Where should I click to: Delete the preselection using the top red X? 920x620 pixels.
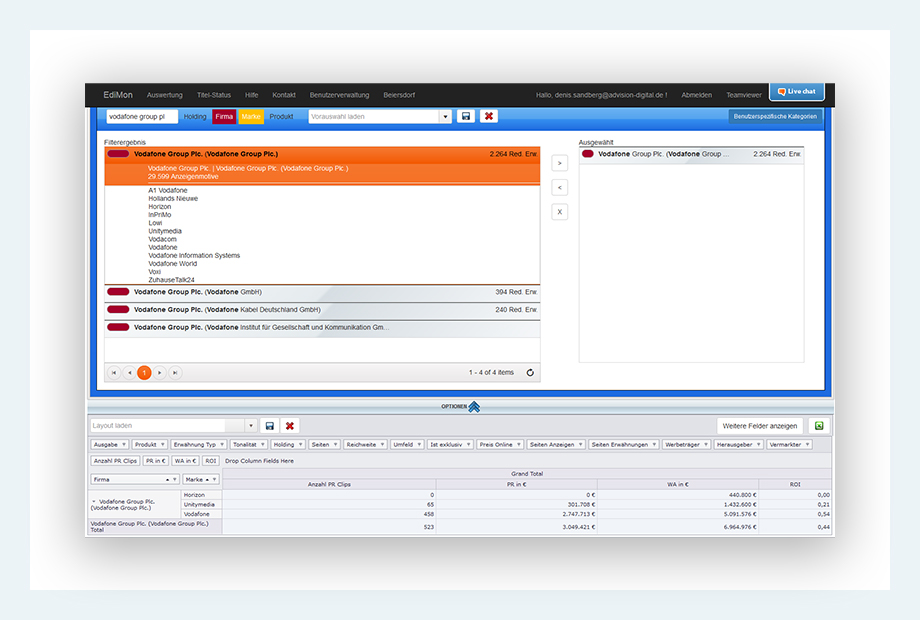pos(489,116)
